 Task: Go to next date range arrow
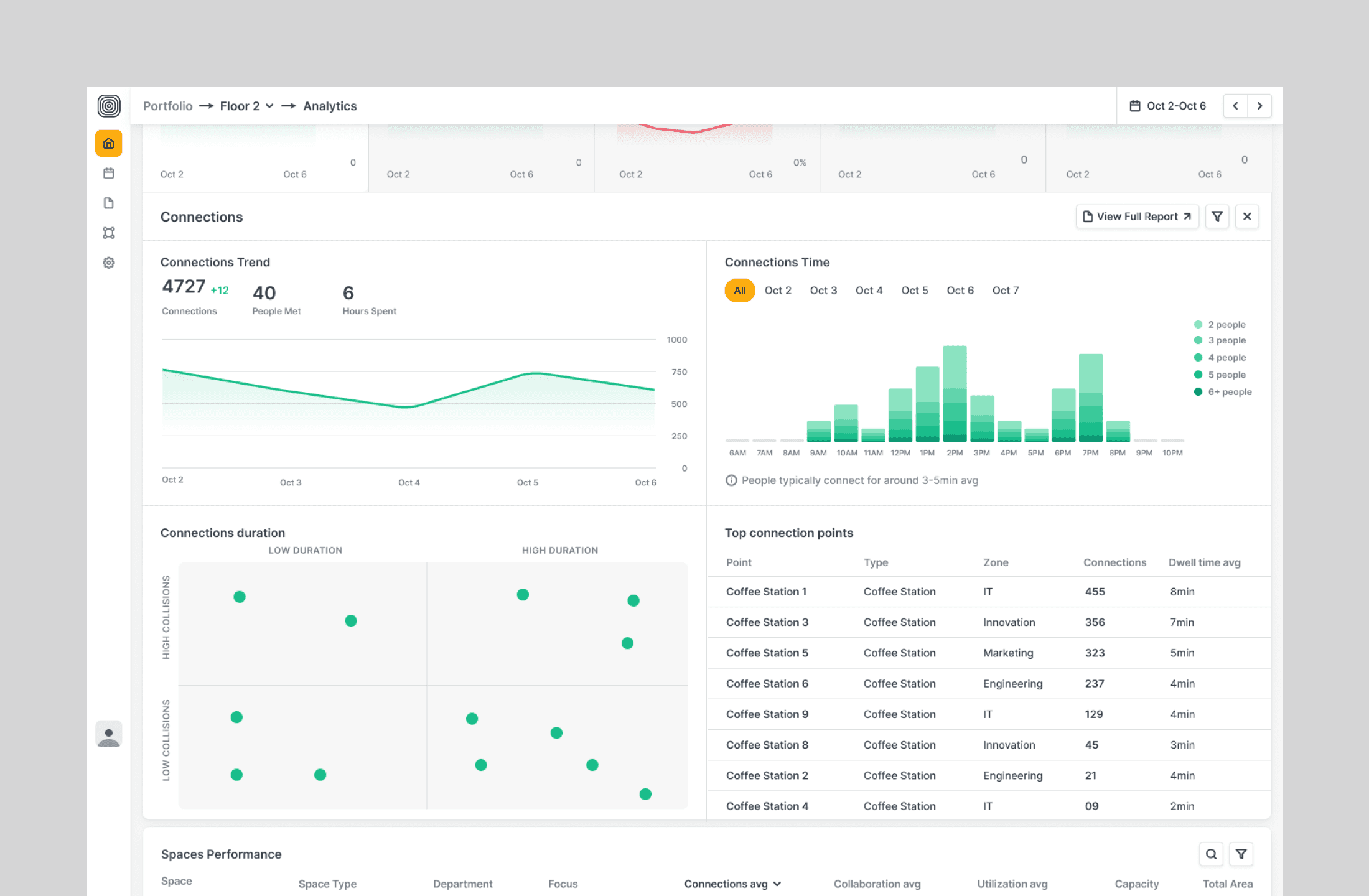coord(1259,106)
